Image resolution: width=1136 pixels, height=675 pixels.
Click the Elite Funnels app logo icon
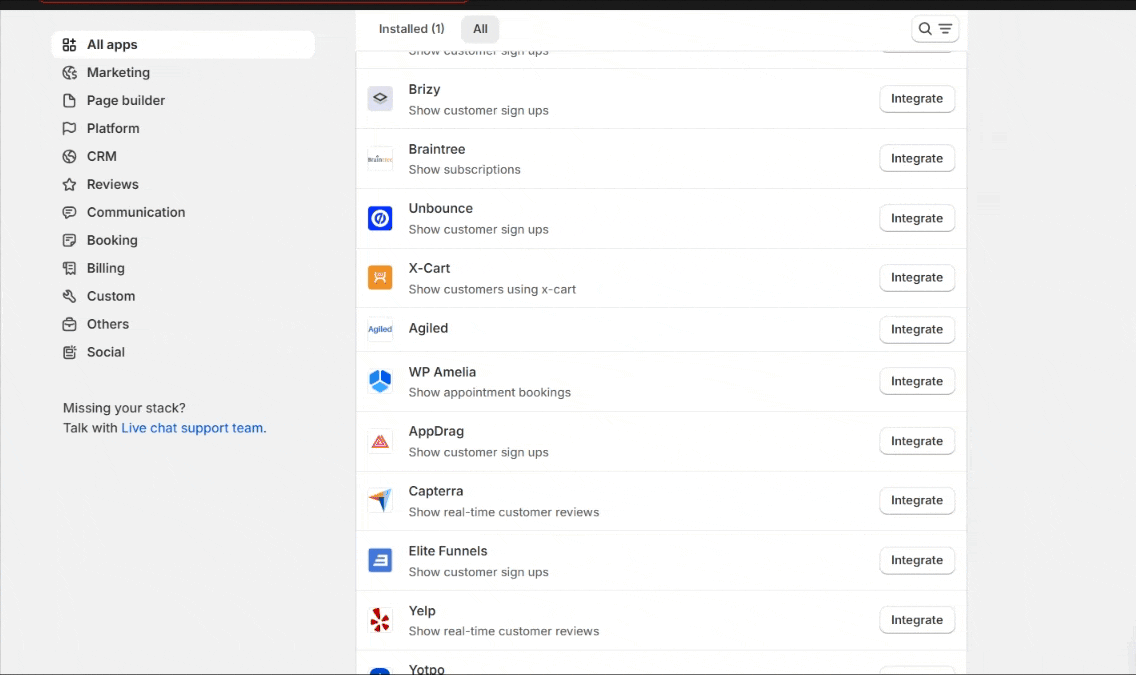380,560
